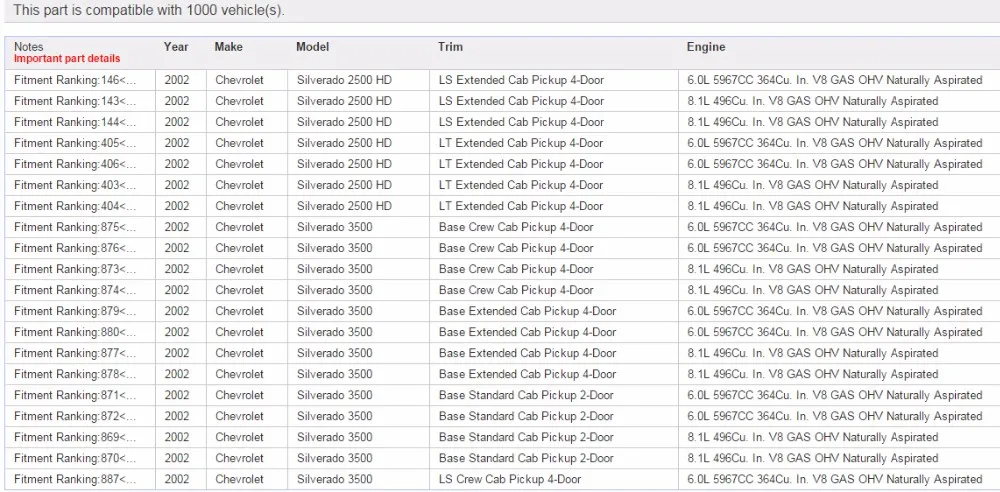The width and height of the screenshot is (1000, 492).
Task: Click the red 'Important part details' text
Action: [67, 59]
